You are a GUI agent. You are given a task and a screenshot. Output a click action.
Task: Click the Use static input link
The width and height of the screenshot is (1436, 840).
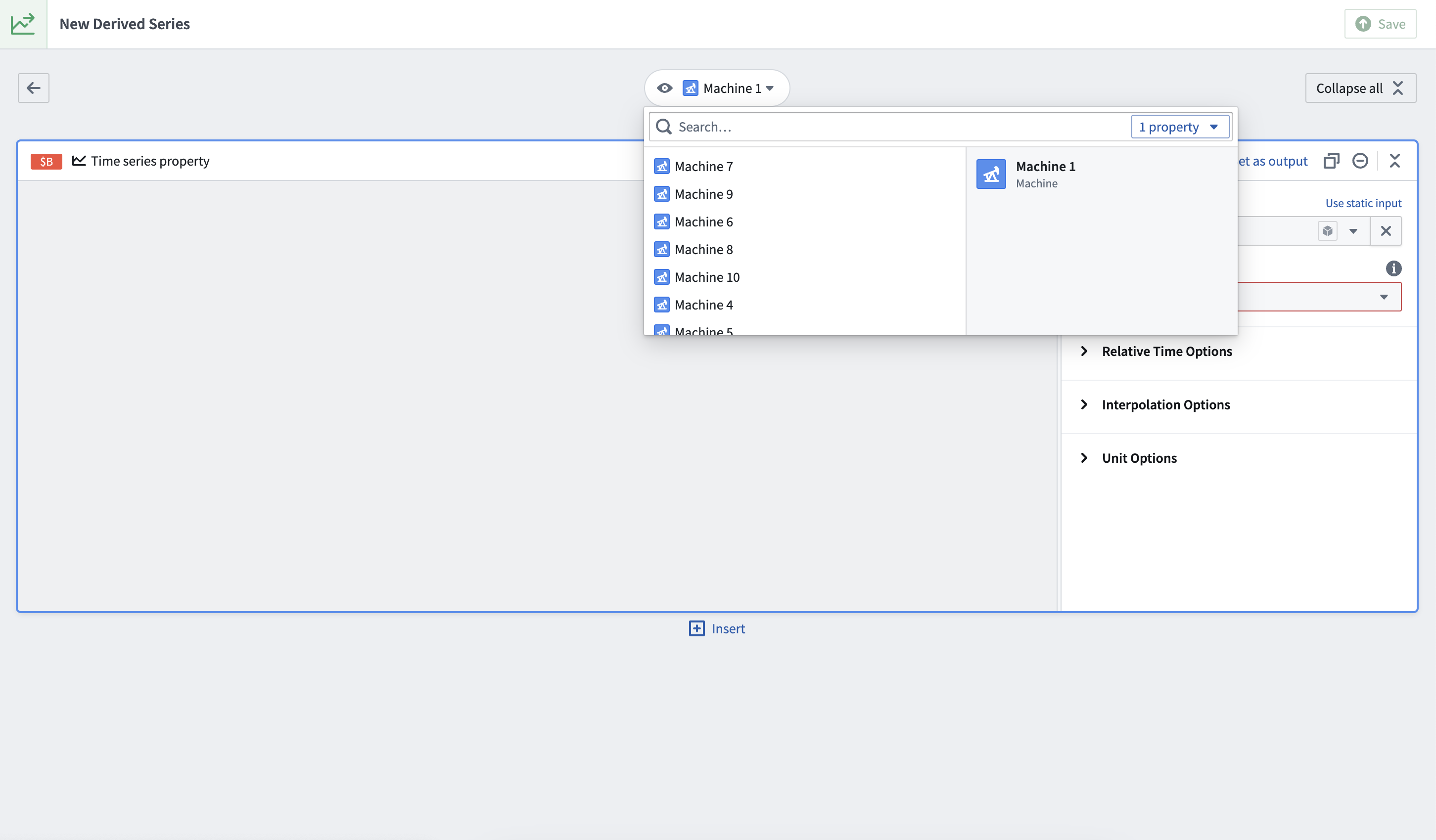pos(1363,203)
